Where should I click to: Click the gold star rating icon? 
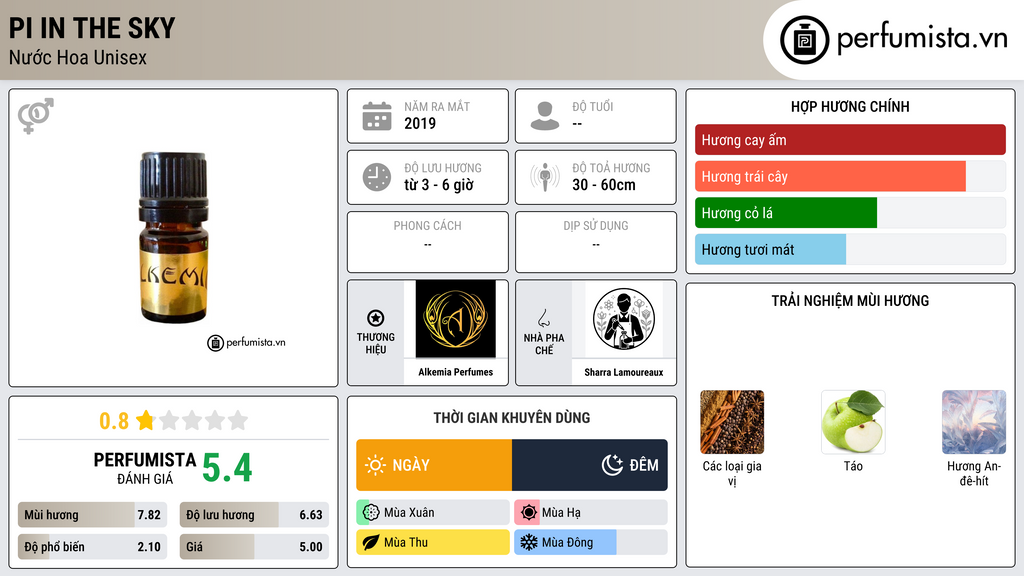145,420
